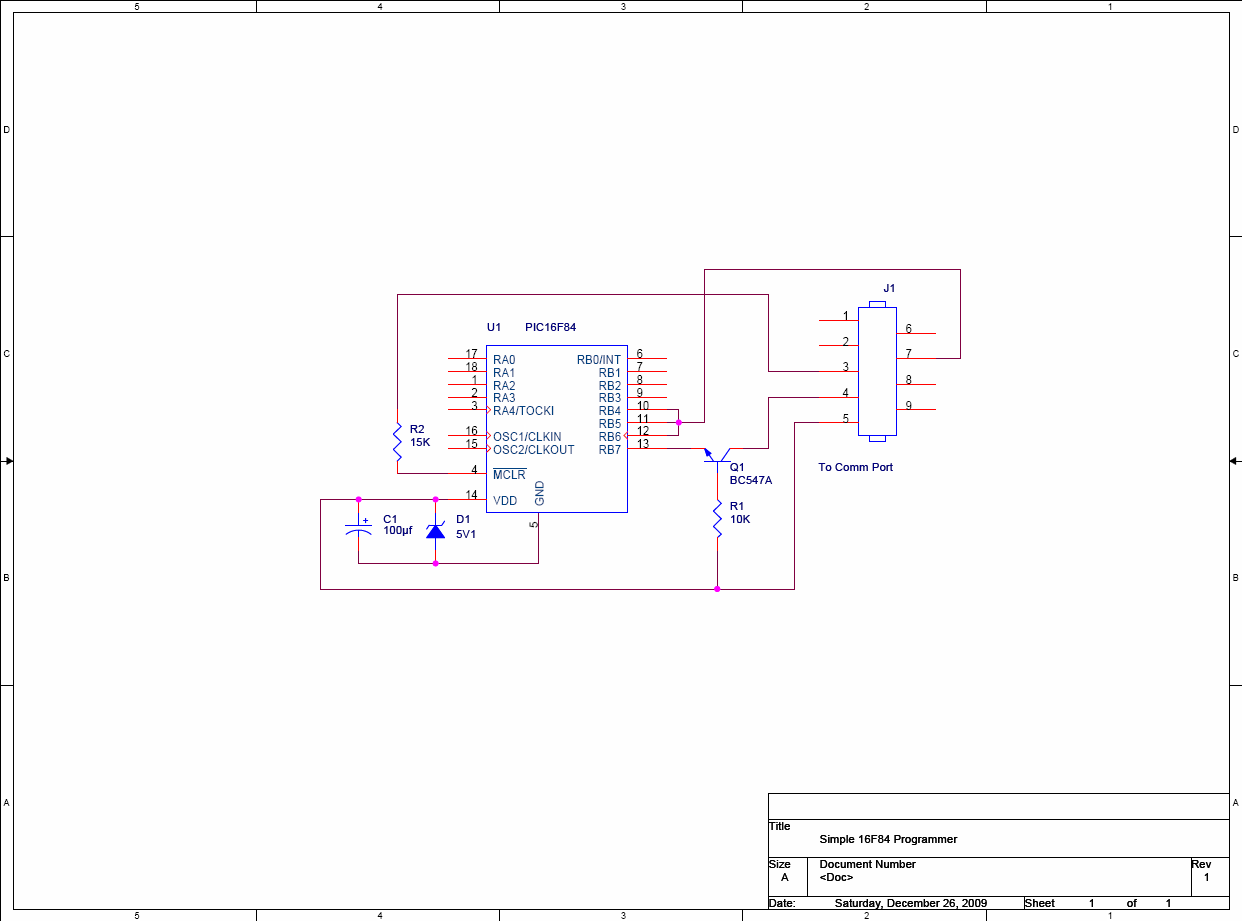Select the MCLR pin 4 line
This screenshot has height=921, width=1242.
[467, 474]
